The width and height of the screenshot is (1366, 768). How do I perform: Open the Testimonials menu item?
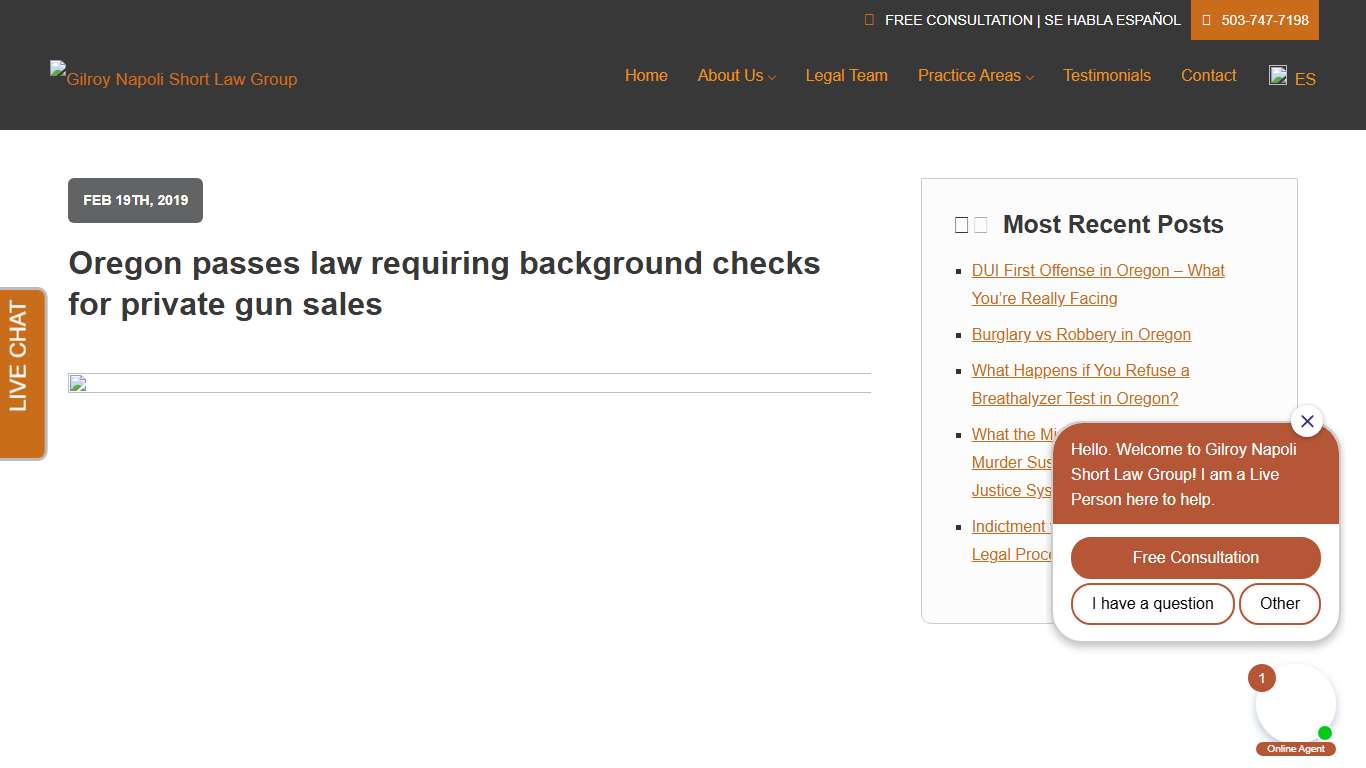(x=1107, y=75)
